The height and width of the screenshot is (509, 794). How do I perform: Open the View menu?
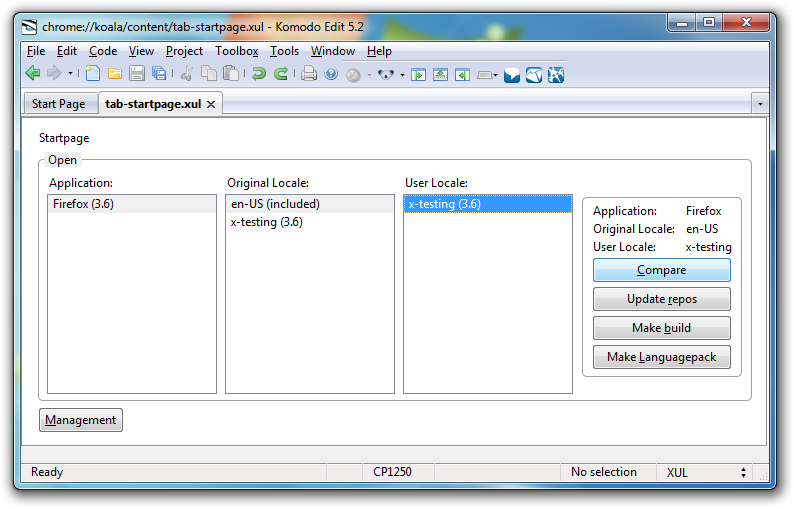pyautogui.click(x=141, y=51)
